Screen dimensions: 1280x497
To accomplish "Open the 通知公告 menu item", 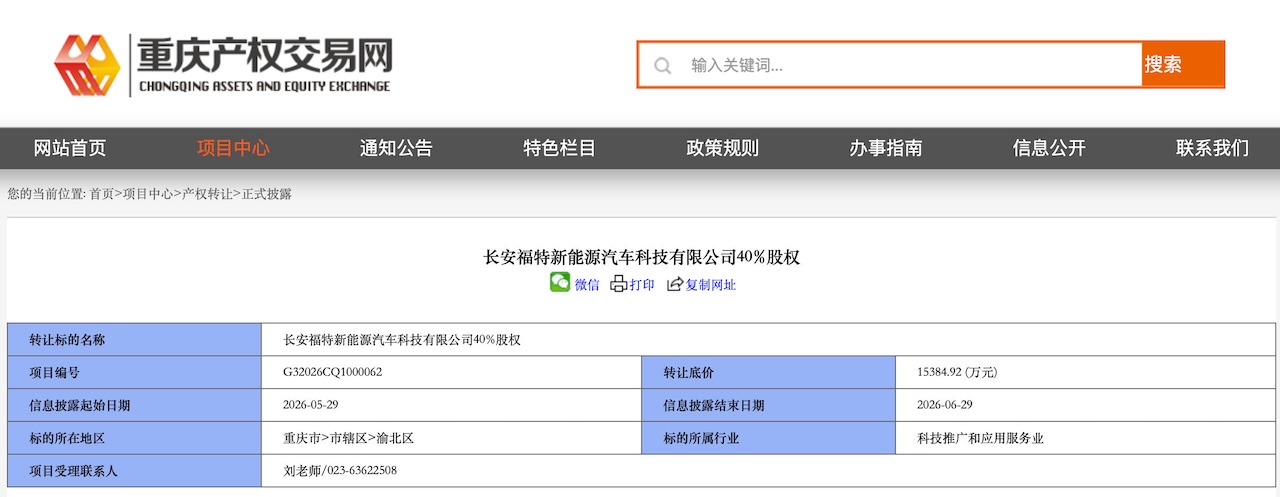I will pos(396,148).
